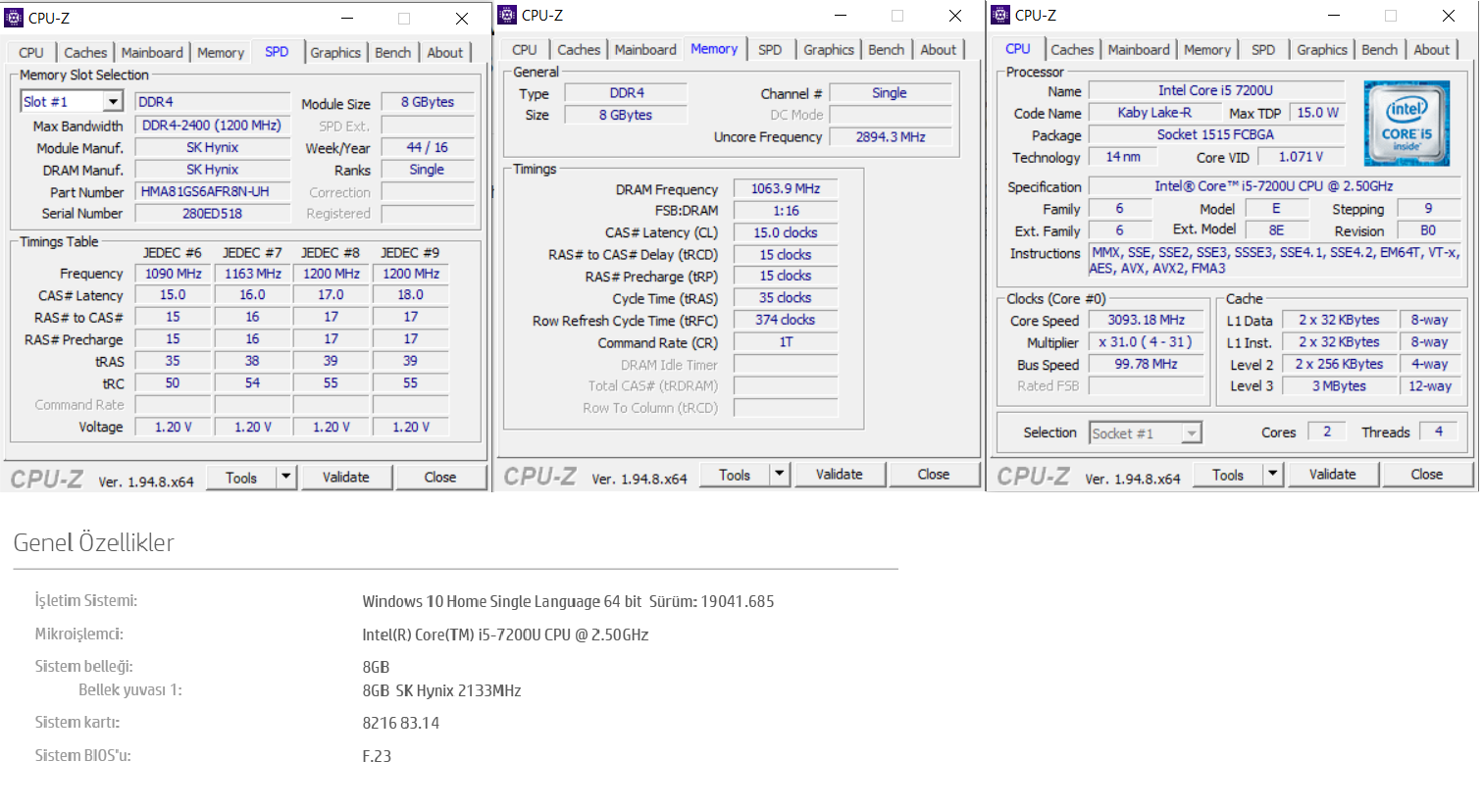Go to the SPD tab in the middle CPU-Z window
The height and width of the screenshot is (812, 1483).
click(771, 50)
